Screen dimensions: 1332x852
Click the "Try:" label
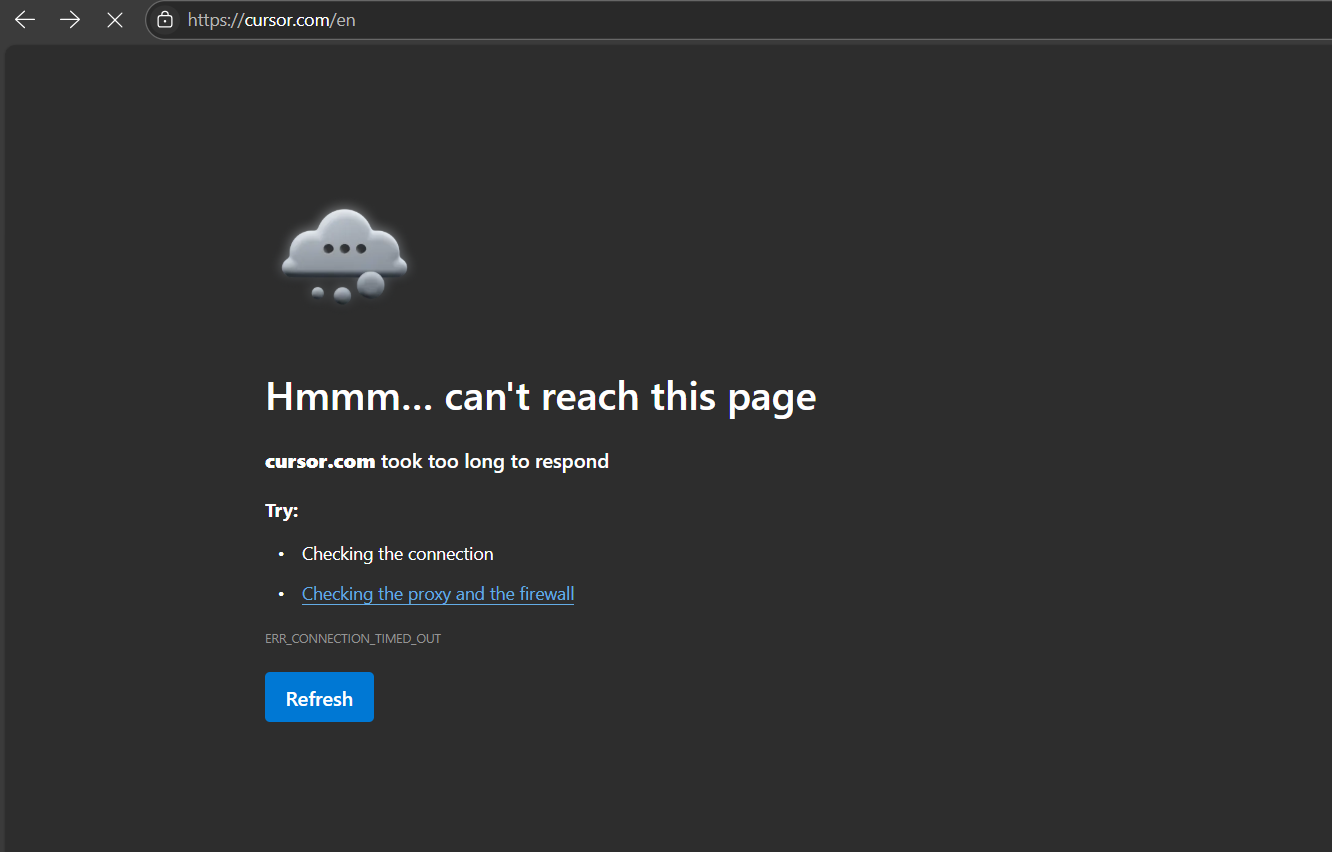point(282,511)
